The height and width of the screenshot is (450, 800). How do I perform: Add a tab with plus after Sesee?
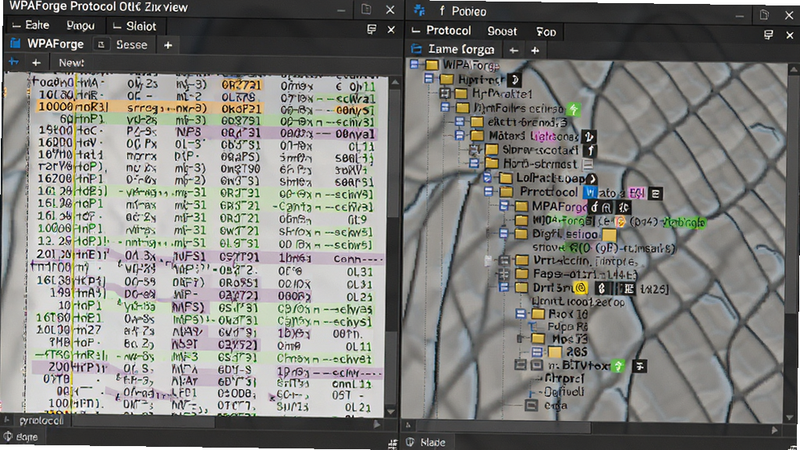[x=168, y=45]
